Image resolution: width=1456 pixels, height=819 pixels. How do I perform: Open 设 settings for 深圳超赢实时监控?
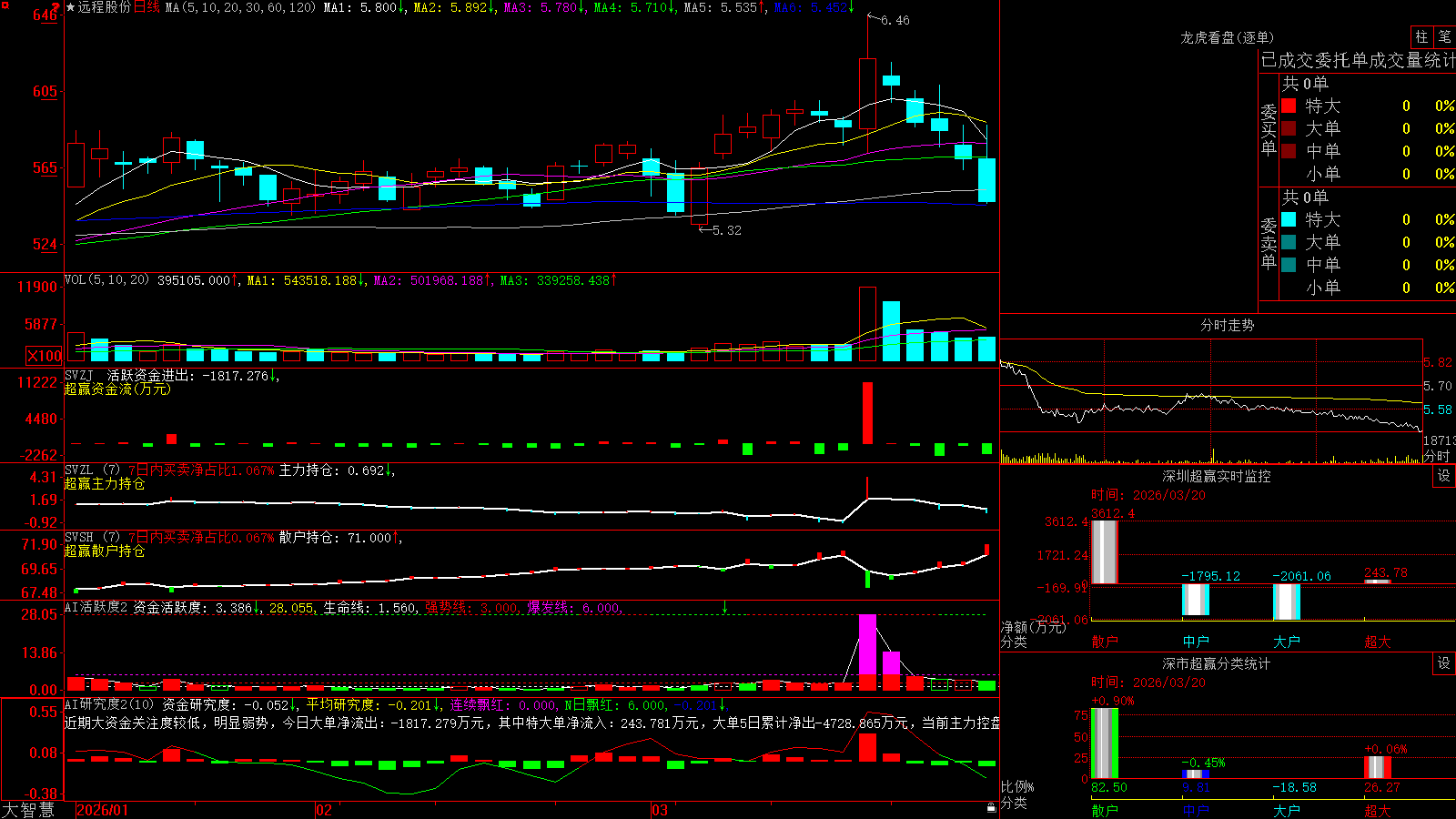(x=1444, y=476)
